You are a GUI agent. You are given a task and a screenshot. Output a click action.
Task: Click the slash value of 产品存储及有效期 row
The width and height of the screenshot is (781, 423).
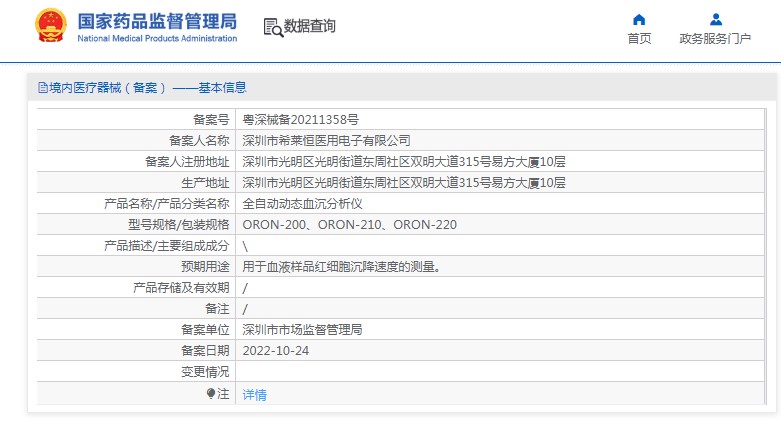pyautogui.click(x=245, y=288)
